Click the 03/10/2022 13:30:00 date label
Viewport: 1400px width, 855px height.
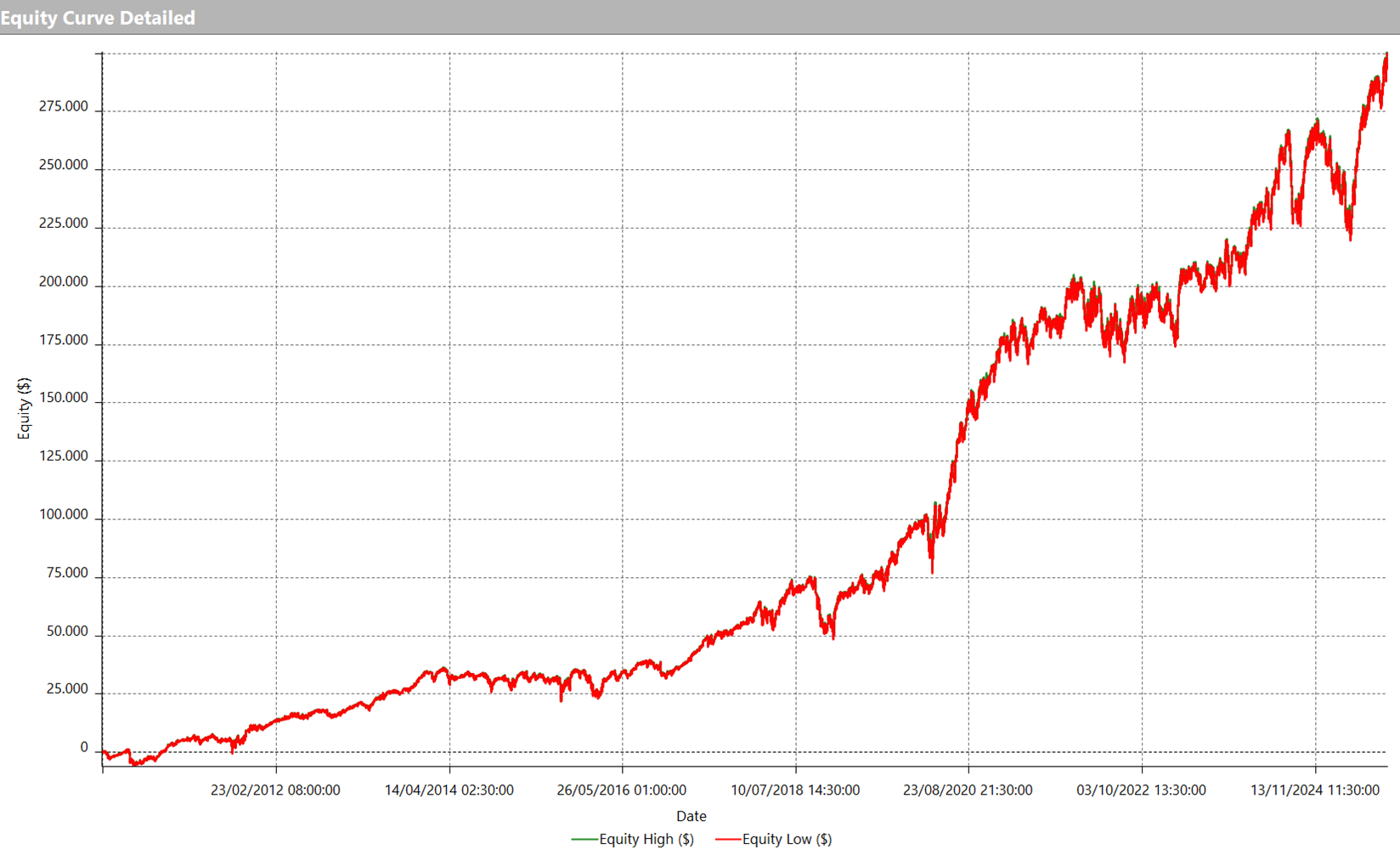1141,790
